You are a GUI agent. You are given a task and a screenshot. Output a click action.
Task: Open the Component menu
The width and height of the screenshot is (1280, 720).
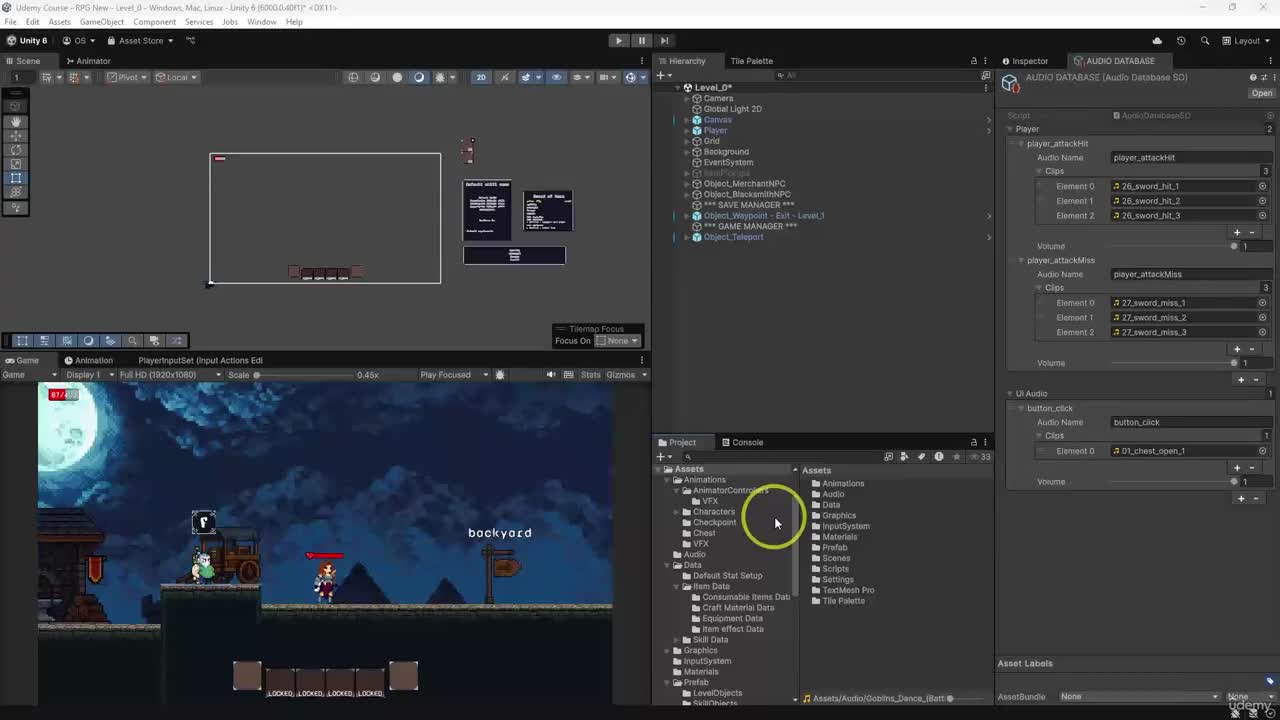(x=154, y=22)
